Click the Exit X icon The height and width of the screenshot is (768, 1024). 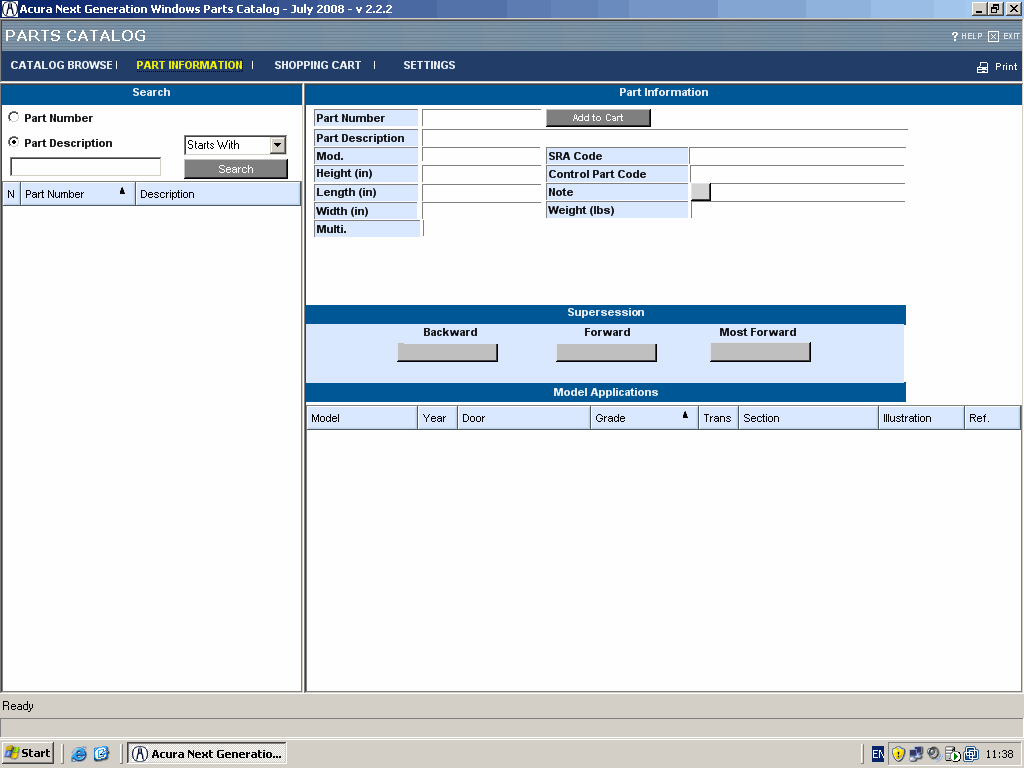point(993,36)
